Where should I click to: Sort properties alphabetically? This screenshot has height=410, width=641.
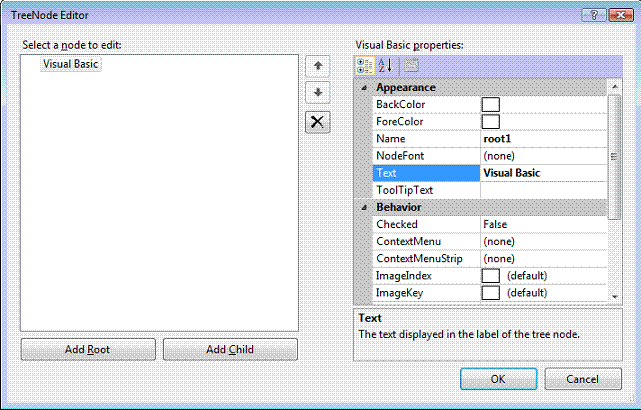pos(385,66)
